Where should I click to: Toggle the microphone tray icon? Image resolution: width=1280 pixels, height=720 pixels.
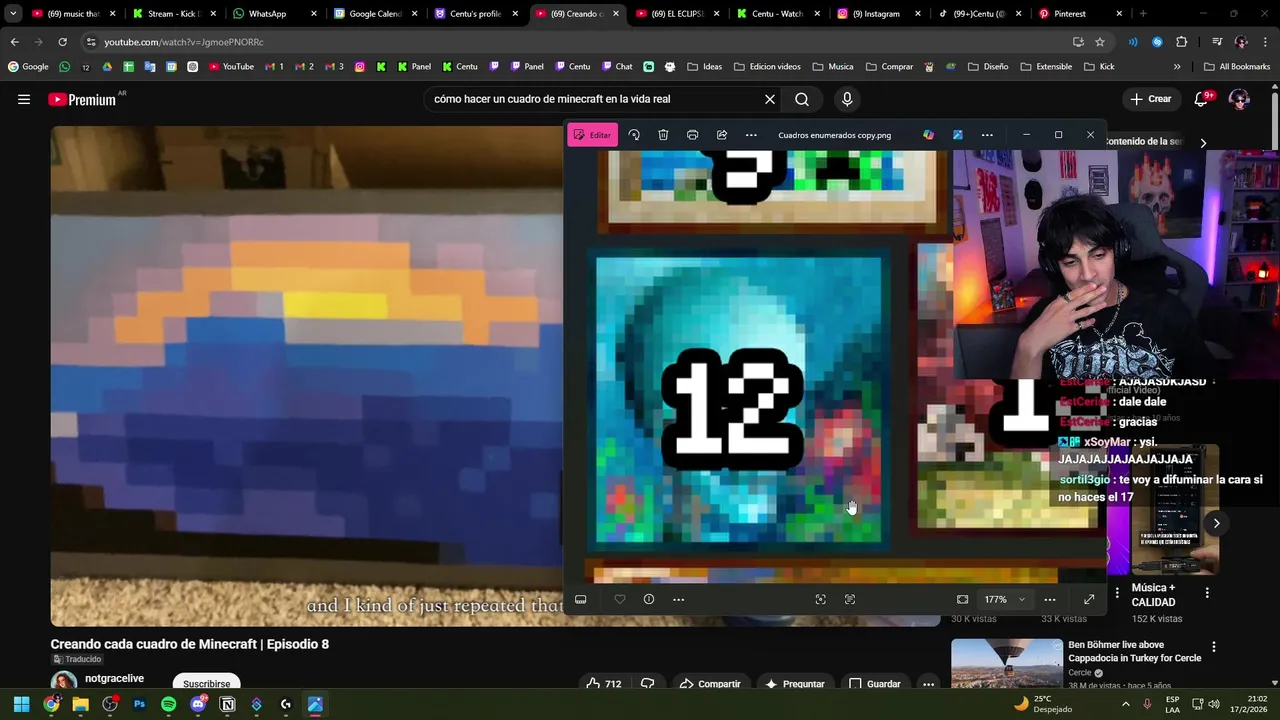[1147, 704]
